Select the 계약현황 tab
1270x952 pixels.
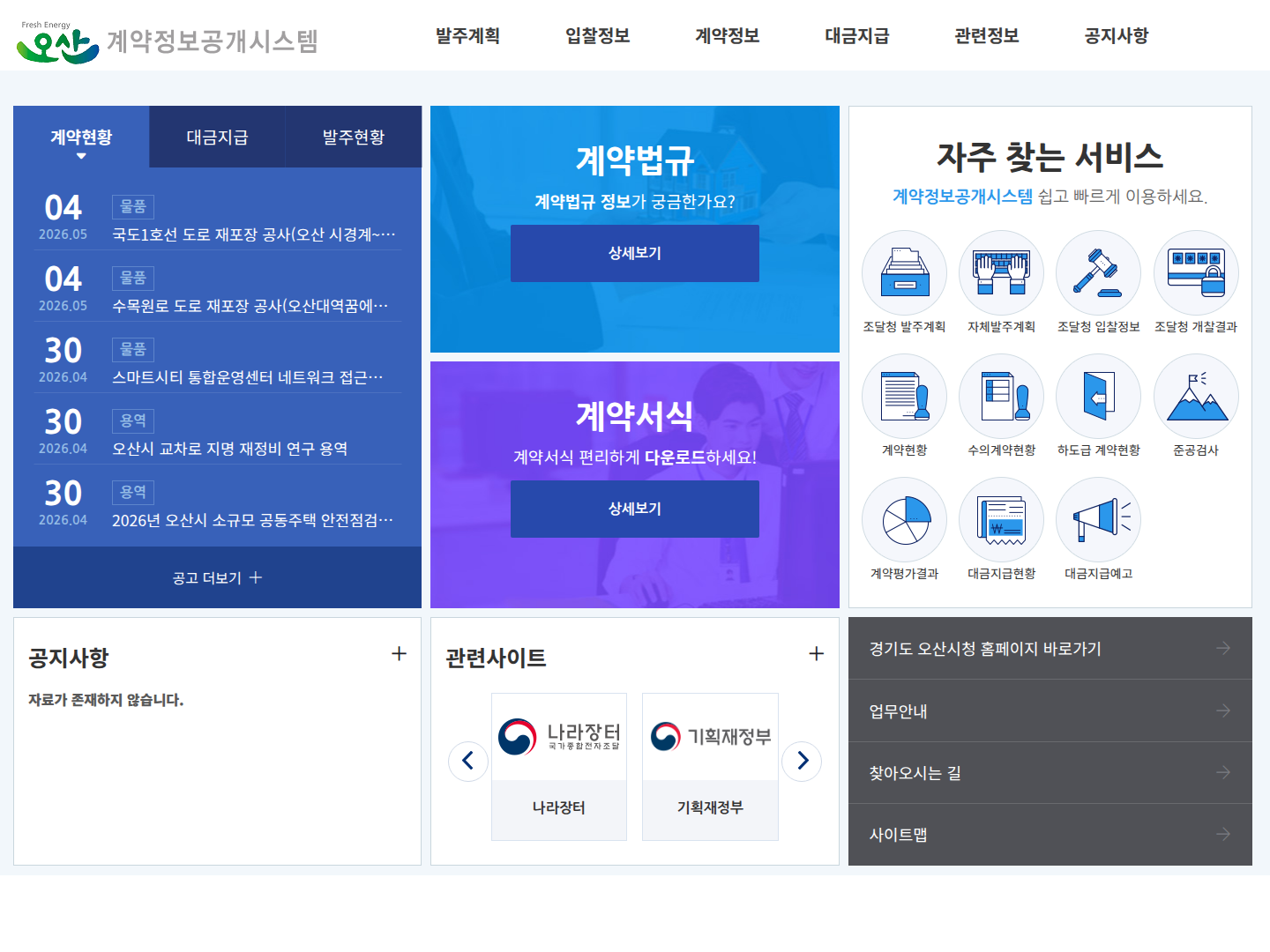coord(81,137)
